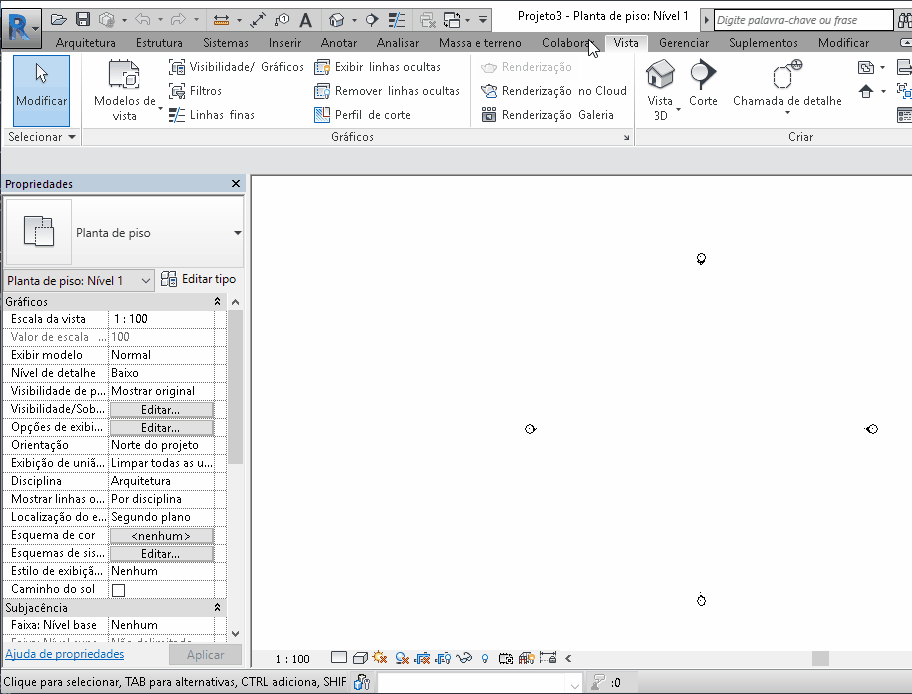Enable the Caminho do sol checkbox
The image size is (912, 694).
118,590
